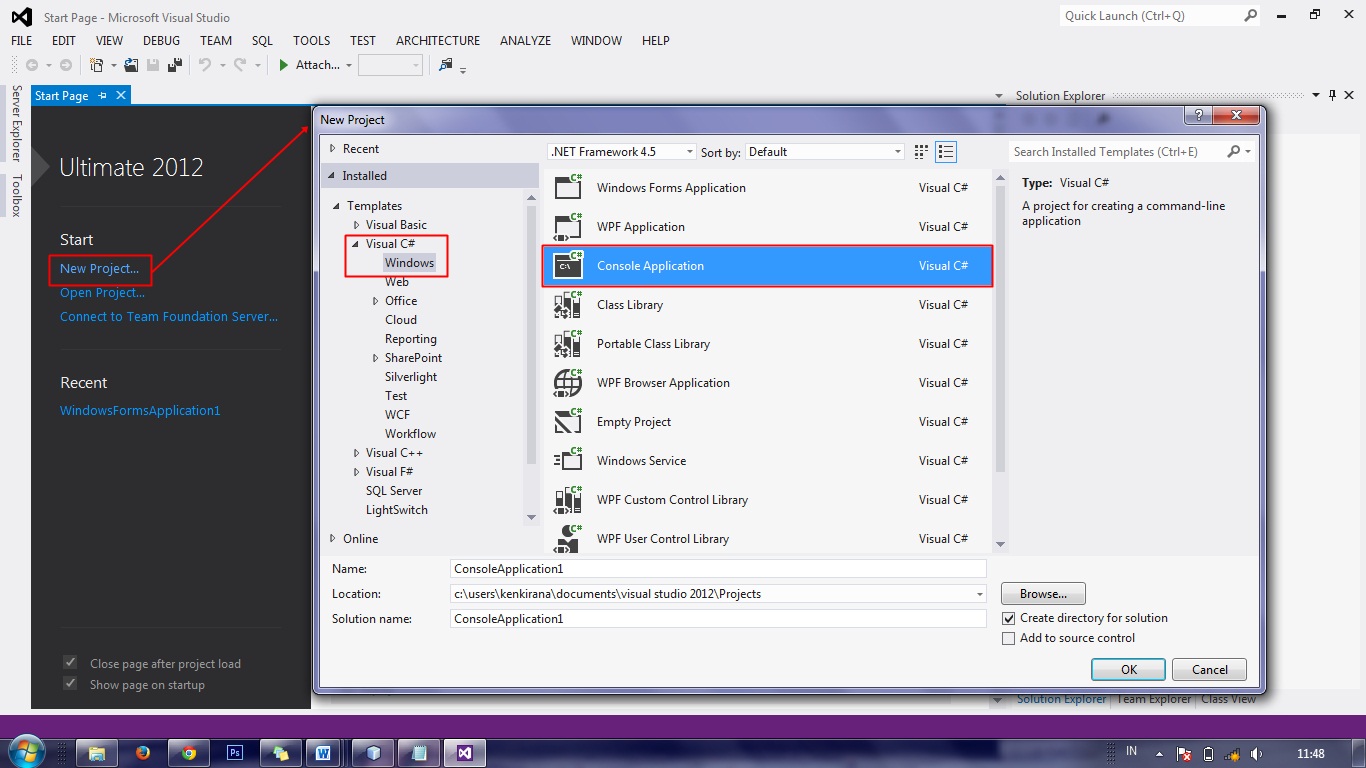The image size is (1366, 768).
Task: Close the Start Page tab
Action: 121,96
